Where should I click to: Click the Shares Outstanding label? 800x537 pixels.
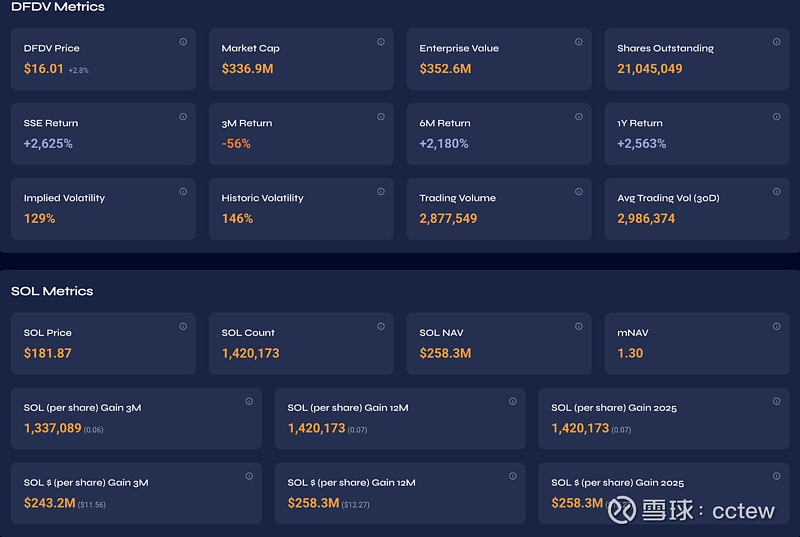coord(666,48)
